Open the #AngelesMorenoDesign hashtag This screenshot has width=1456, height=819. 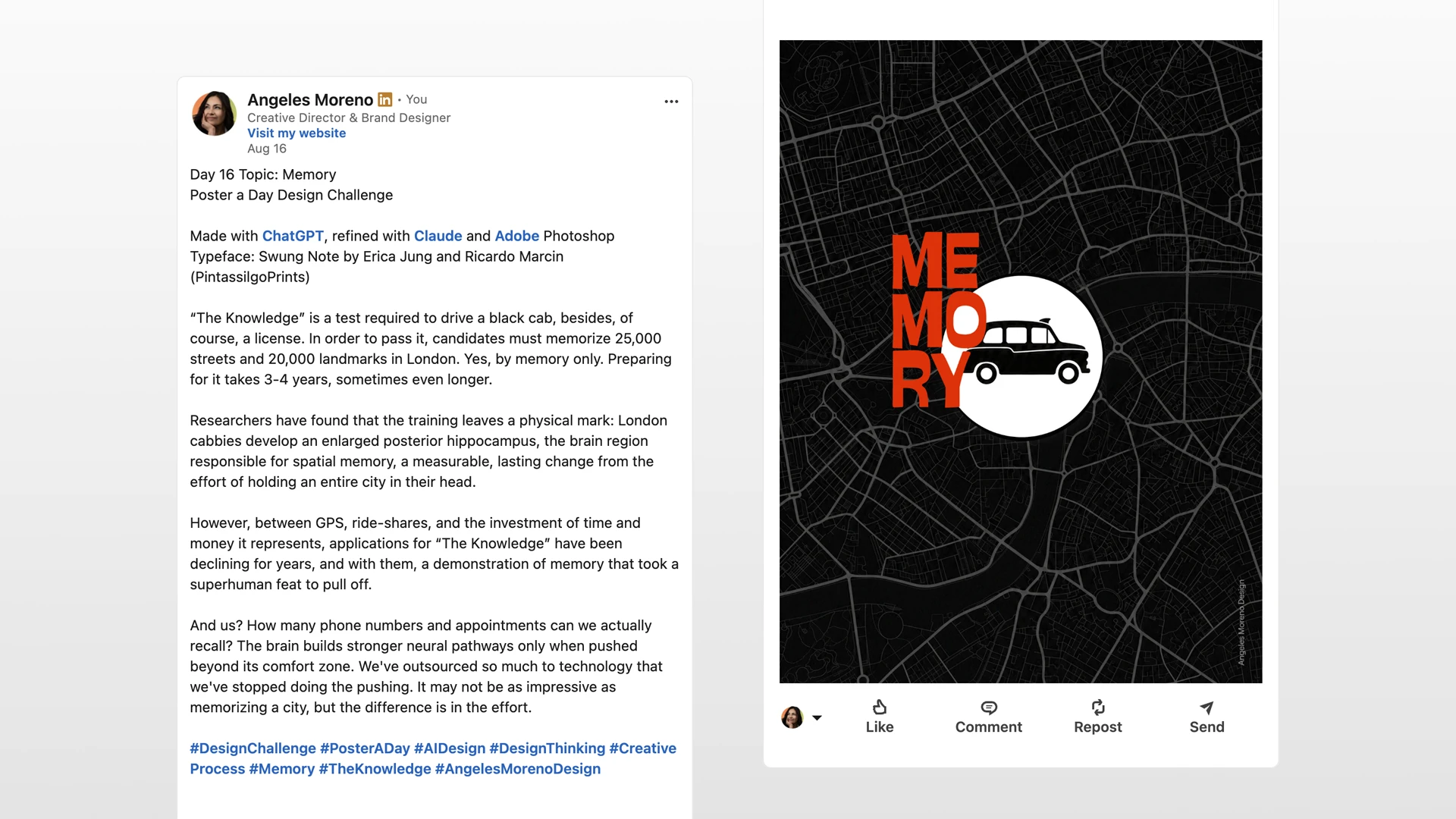pos(518,769)
